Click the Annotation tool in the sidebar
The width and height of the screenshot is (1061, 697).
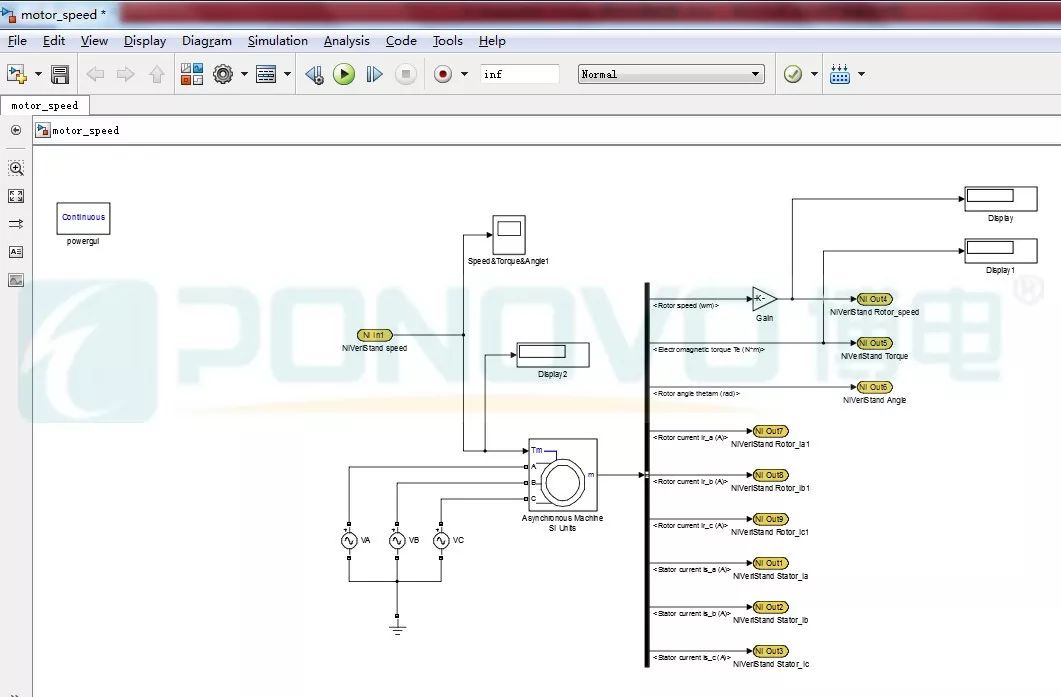[x=16, y=252]
